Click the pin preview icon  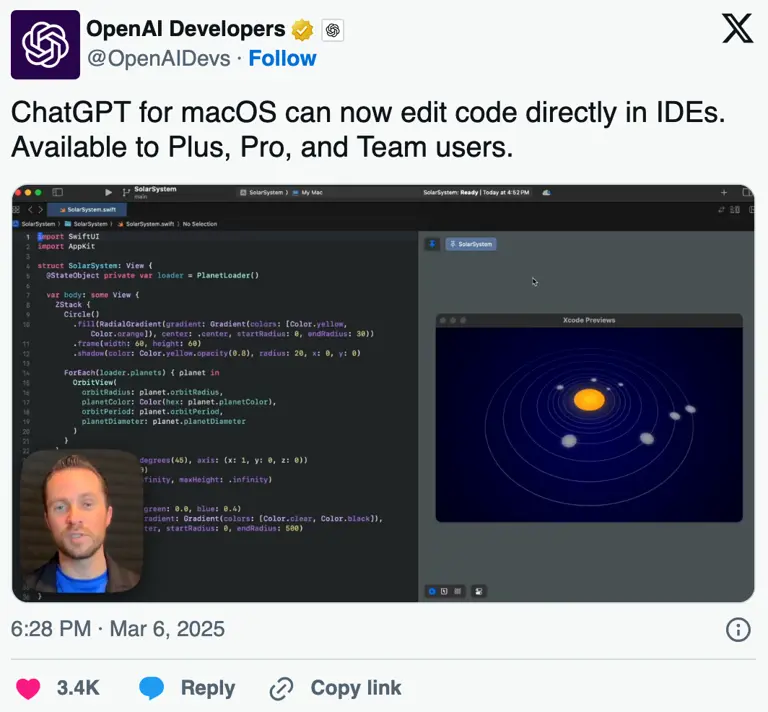point(432,244)
